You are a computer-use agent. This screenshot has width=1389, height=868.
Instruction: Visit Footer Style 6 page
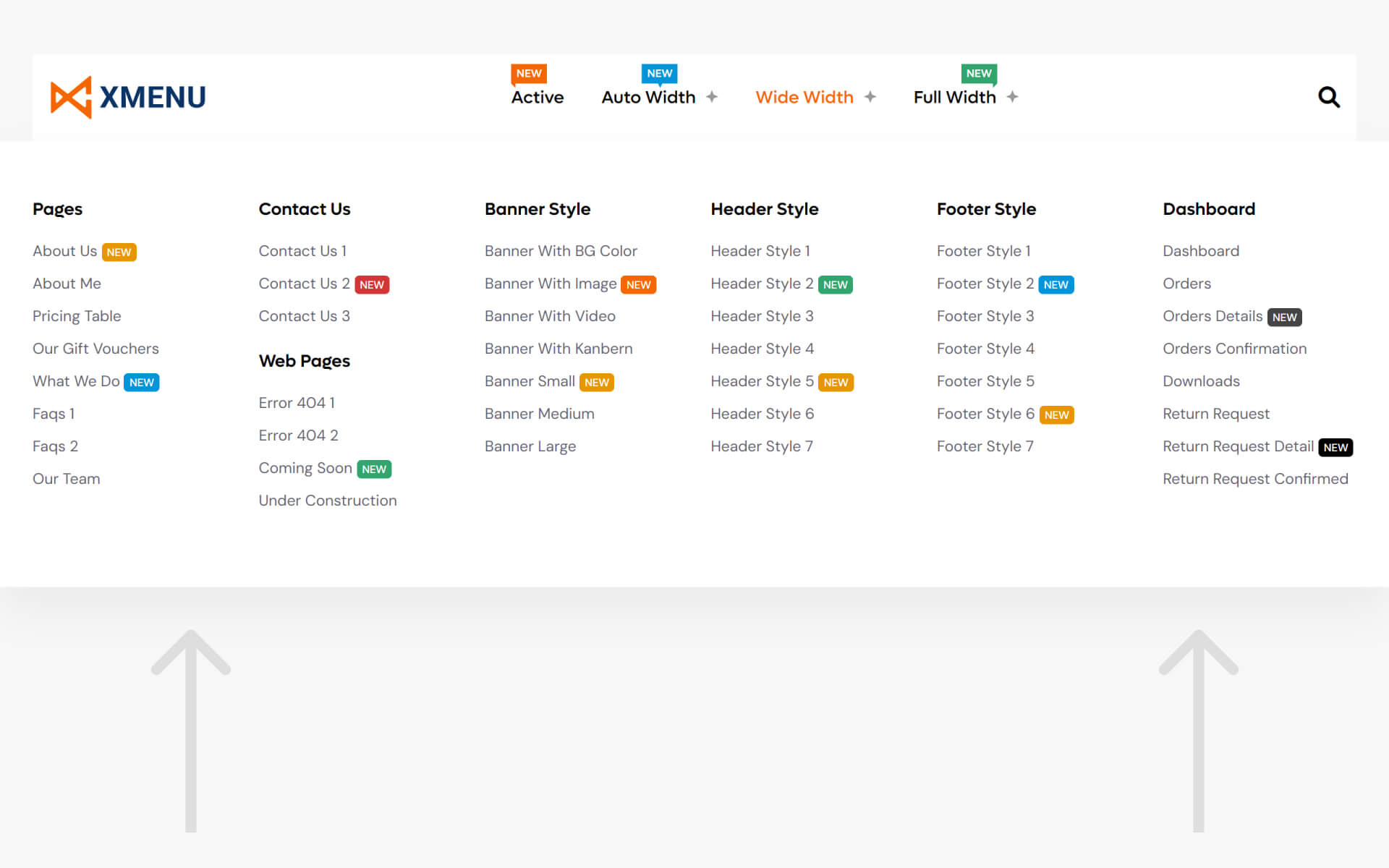(985, 414)
